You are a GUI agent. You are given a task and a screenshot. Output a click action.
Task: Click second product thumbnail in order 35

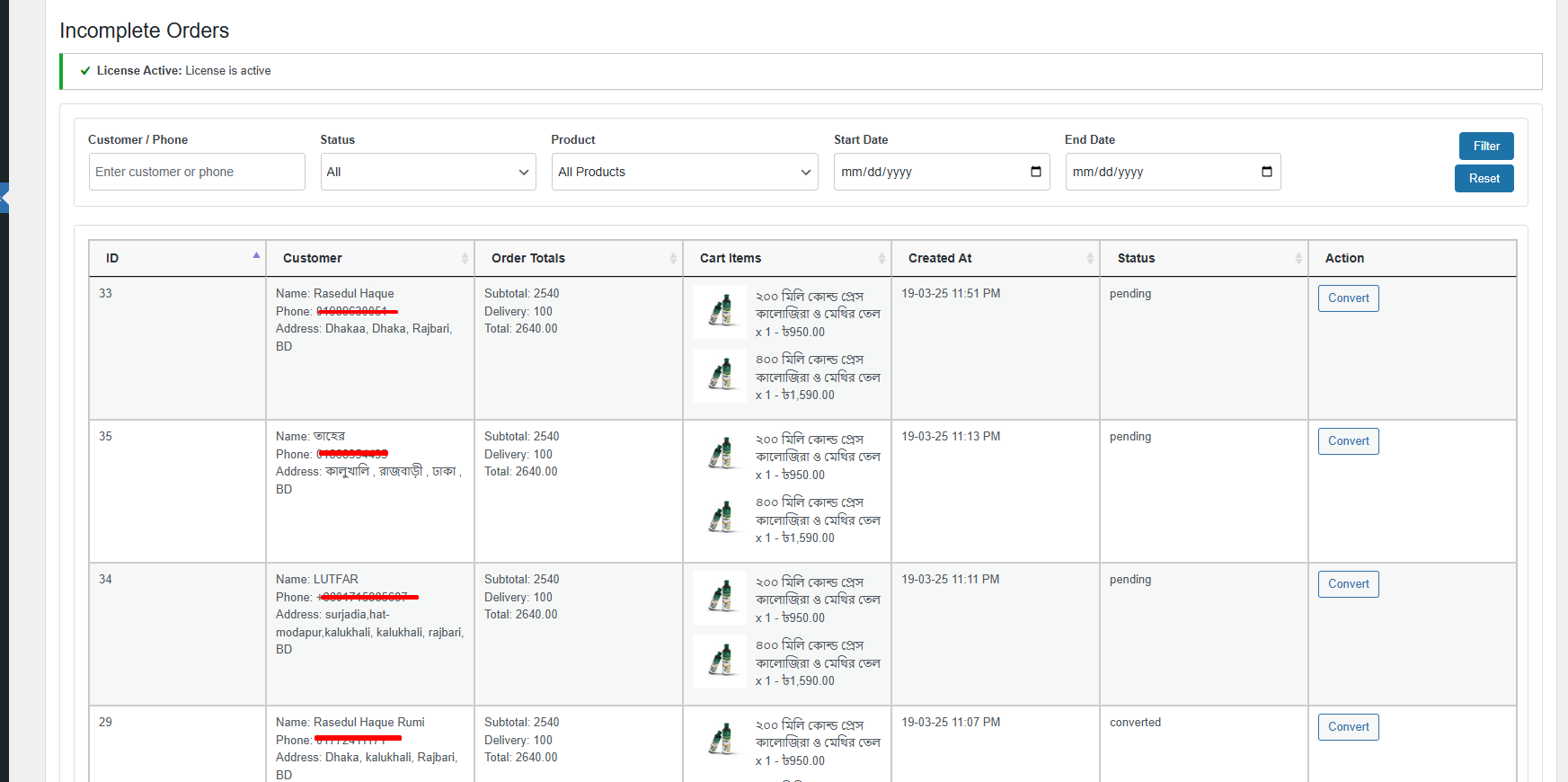720,519
